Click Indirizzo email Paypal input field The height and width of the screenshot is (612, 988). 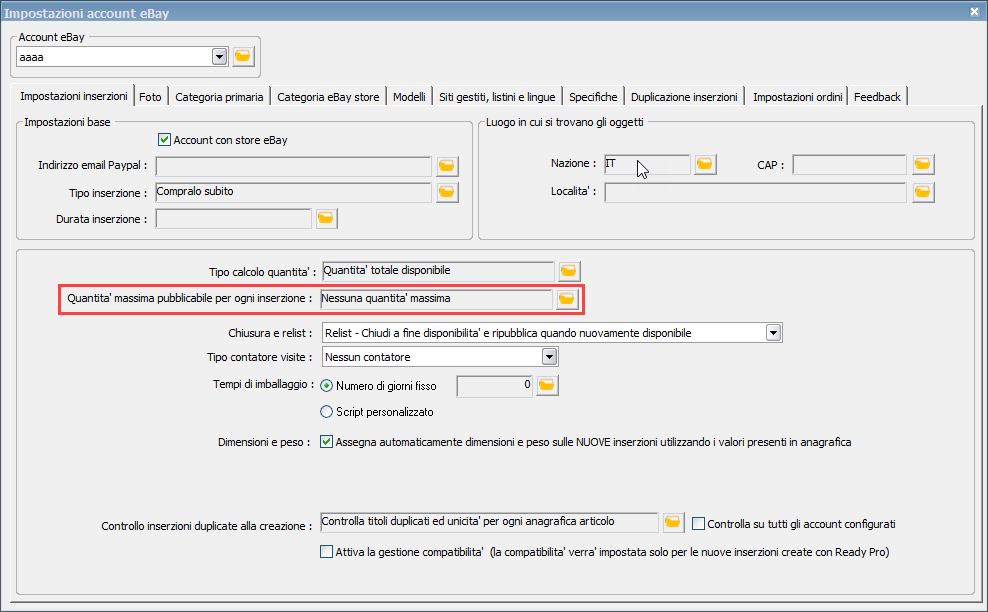tap(294, 166)
